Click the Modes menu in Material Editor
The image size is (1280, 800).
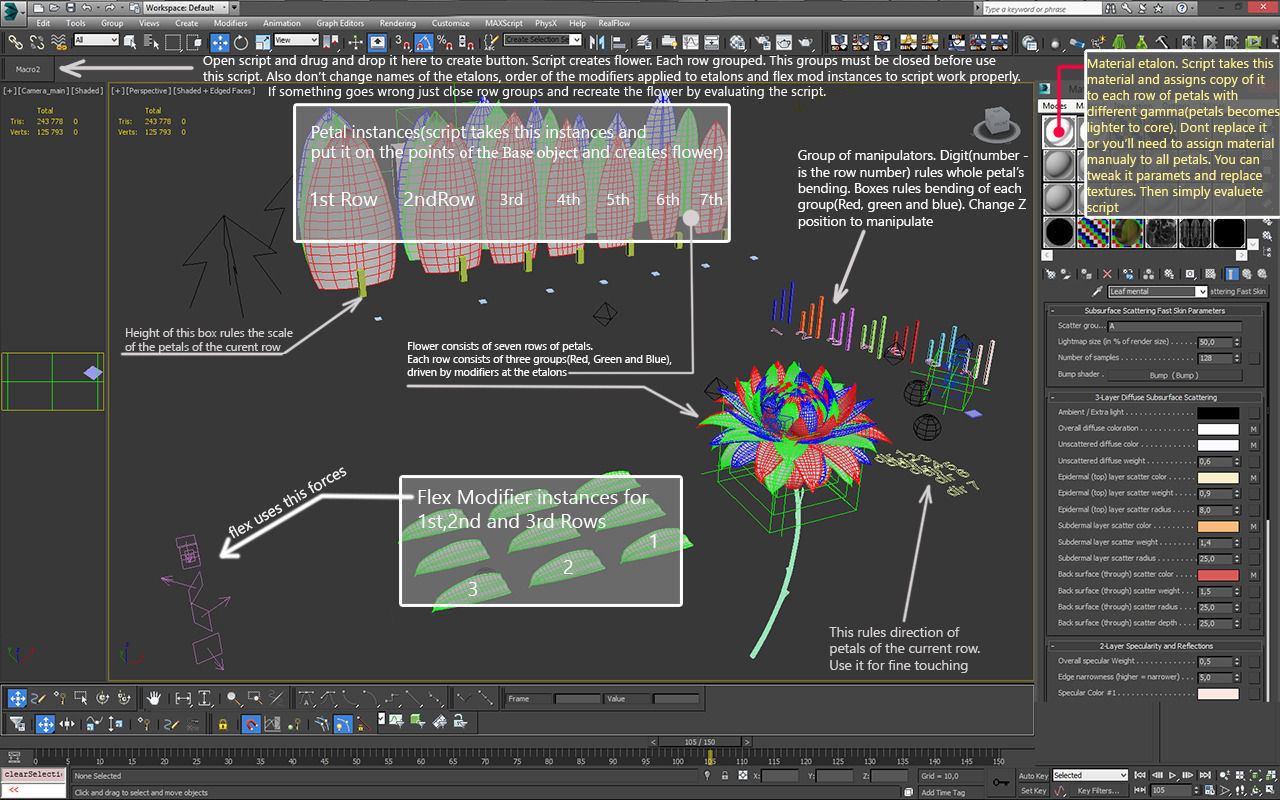(x=1054, y=105)
